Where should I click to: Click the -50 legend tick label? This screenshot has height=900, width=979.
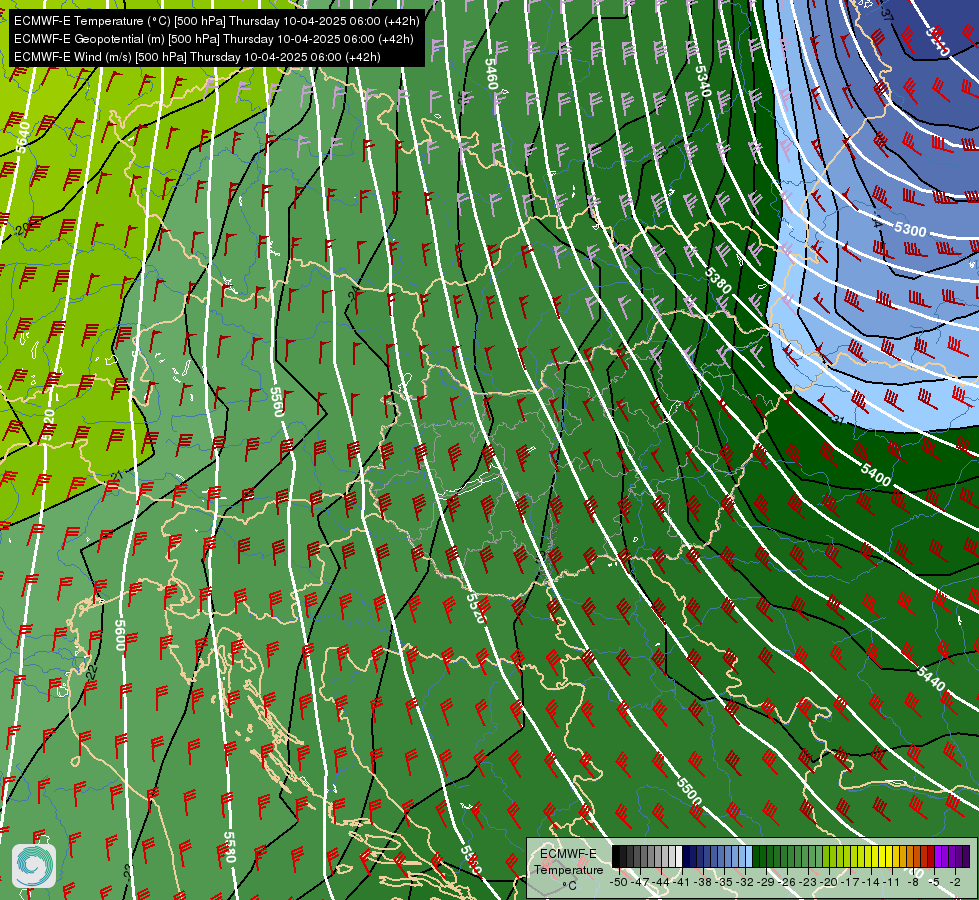[x=619, y=882]
